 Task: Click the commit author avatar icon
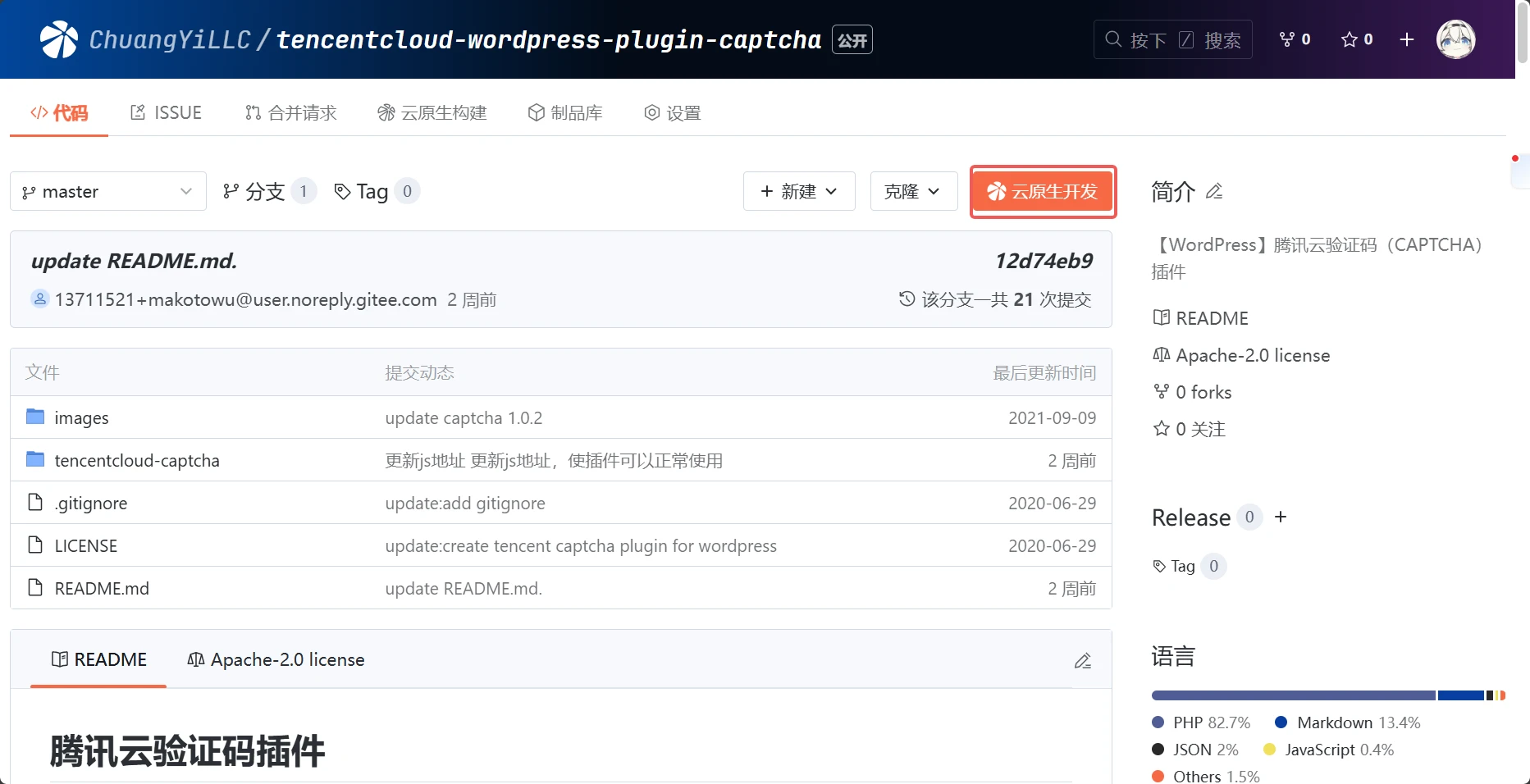point(40,299)
